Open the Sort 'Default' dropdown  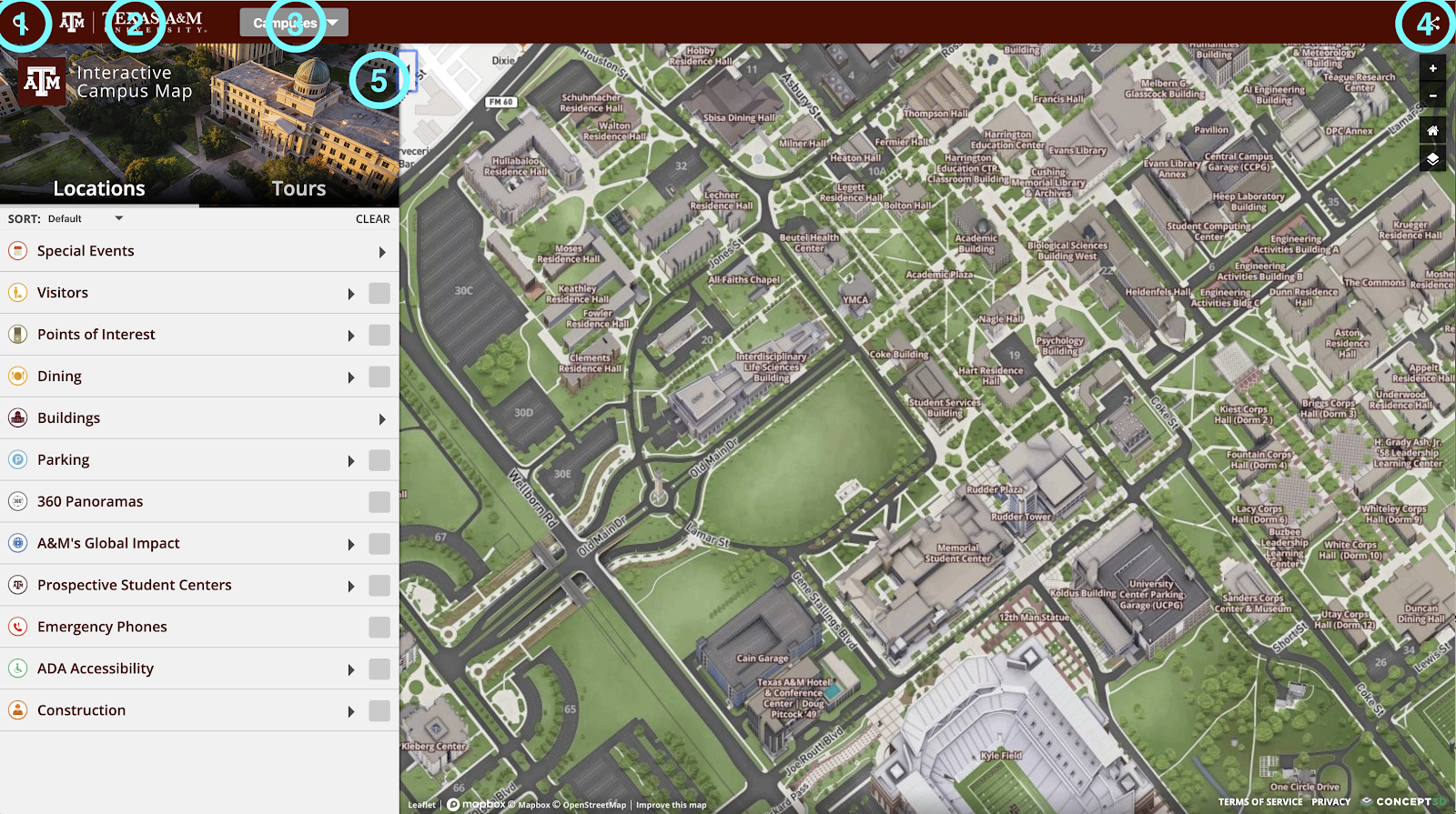point(86,219)
